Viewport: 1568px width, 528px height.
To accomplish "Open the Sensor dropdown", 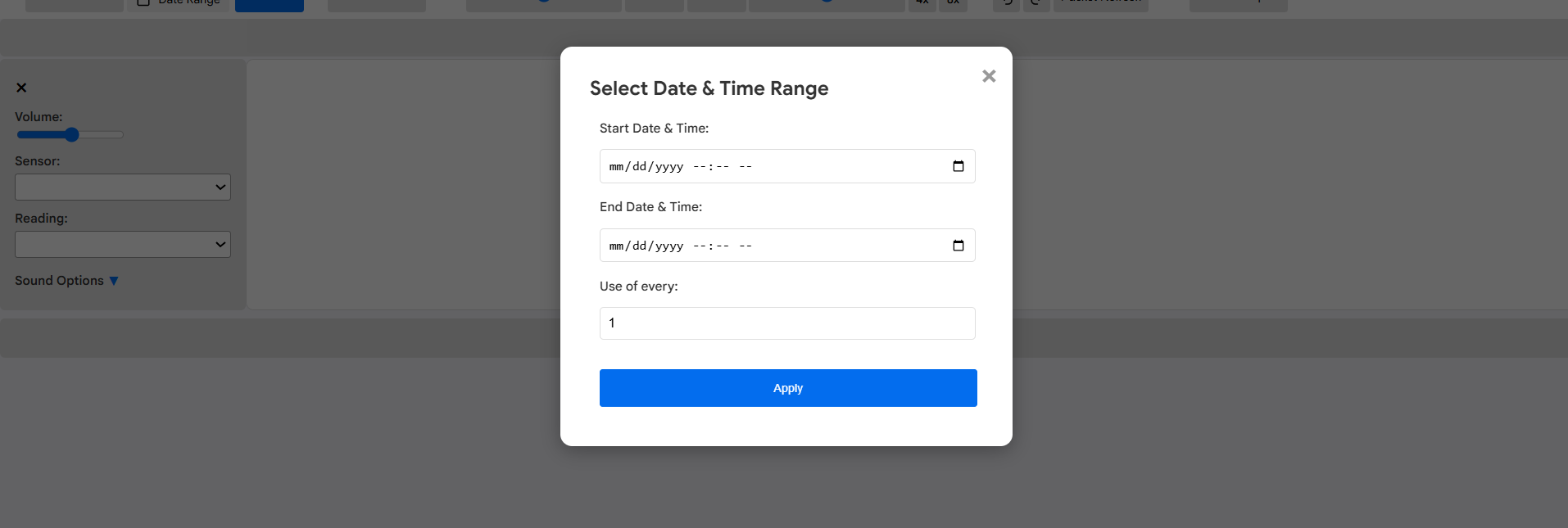I will point(122,187).
